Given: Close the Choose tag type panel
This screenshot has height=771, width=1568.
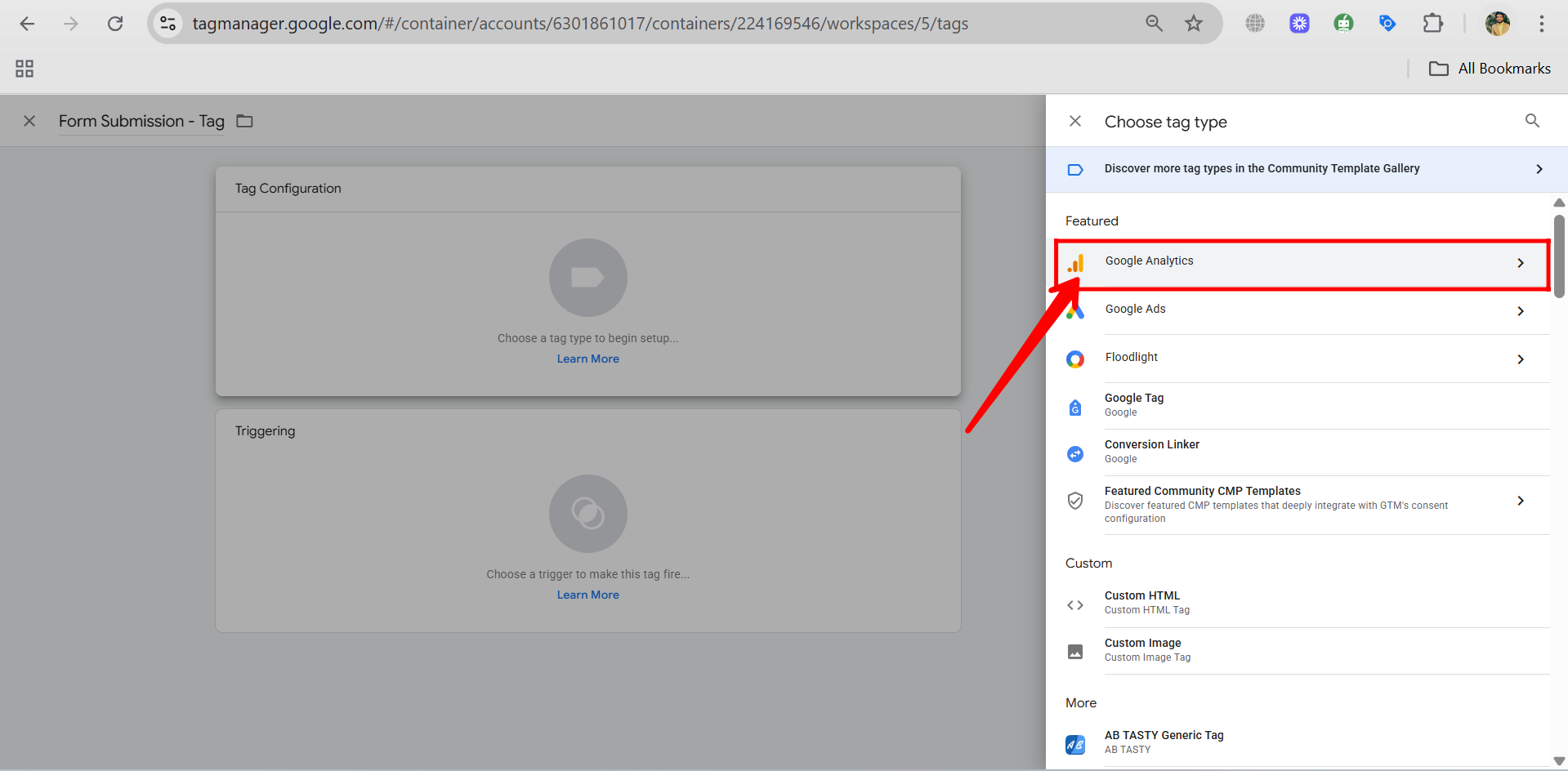Looking at the screenshot, I should 1075,121.
